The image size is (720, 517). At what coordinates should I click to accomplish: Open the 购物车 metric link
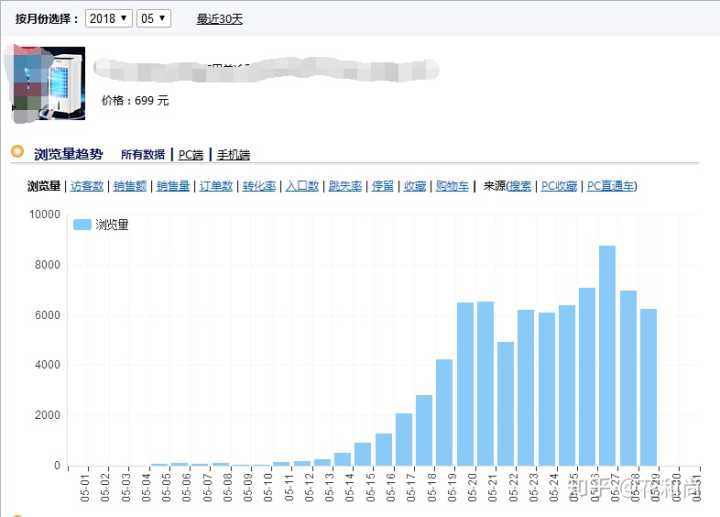pyautogui.click(x=452, y=186)
